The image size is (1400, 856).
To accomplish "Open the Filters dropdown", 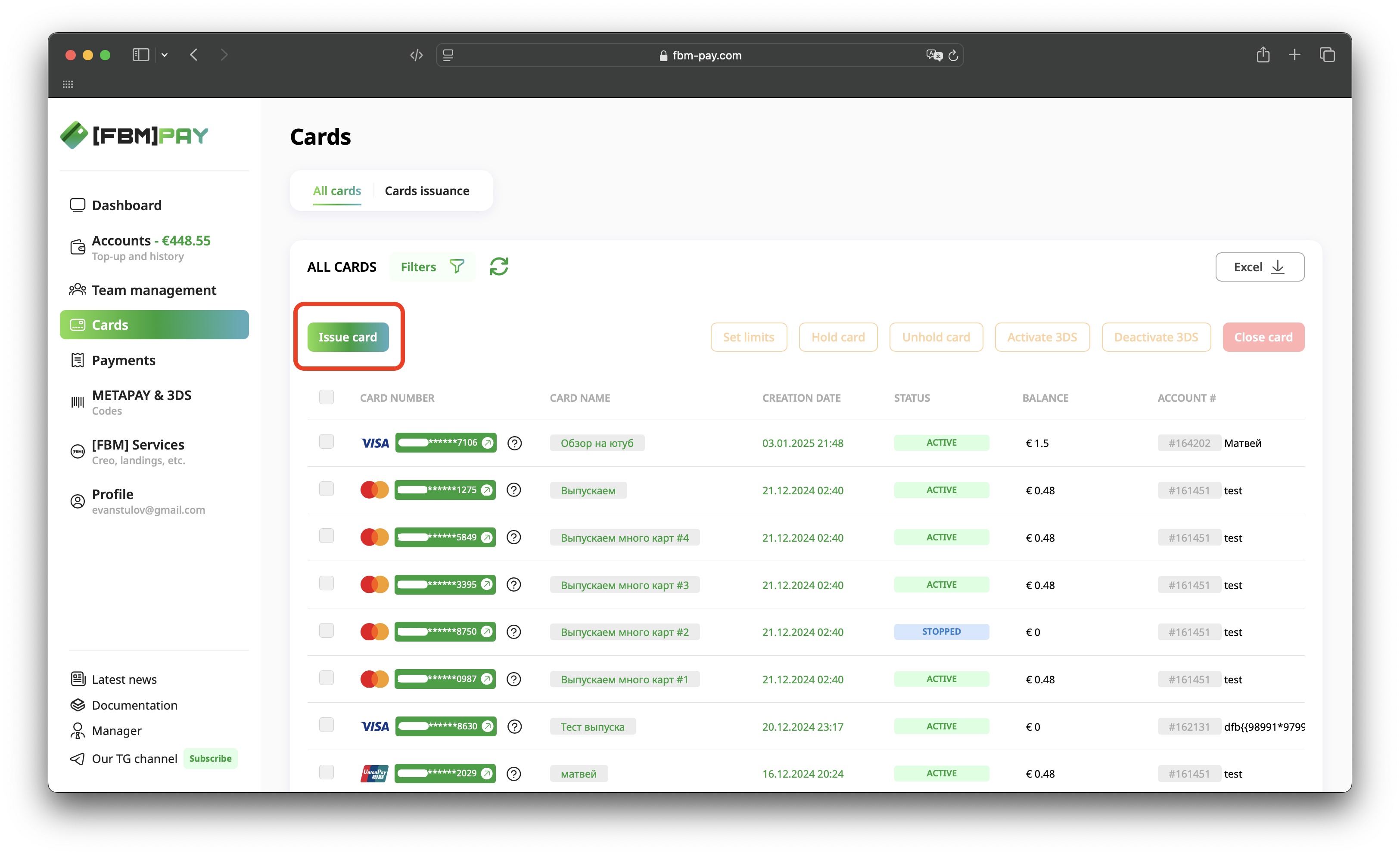I will pyautogui.click(x=432, y=267).
